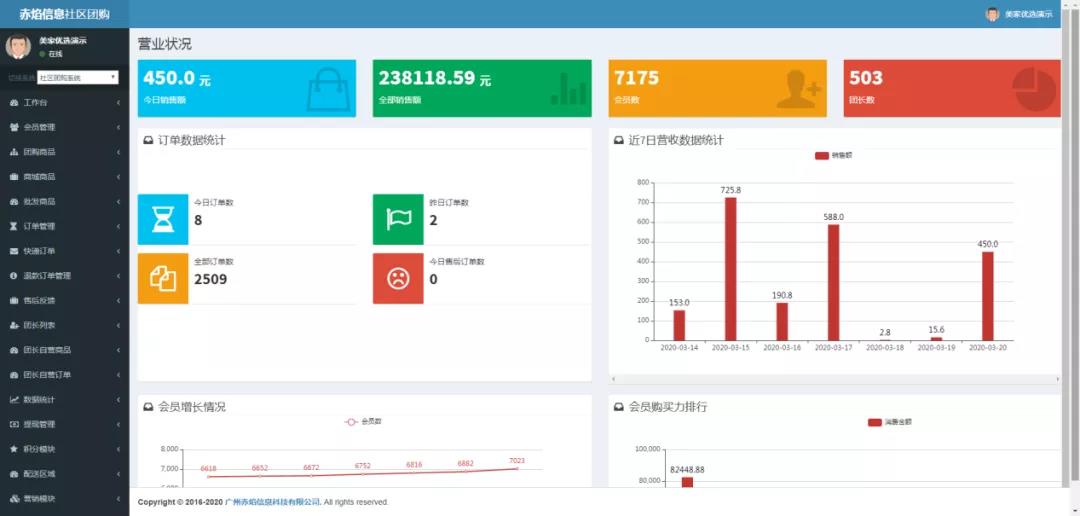
Task: Toggle the 会员数 legend in the member growth chart
Action: click(363, 422)
